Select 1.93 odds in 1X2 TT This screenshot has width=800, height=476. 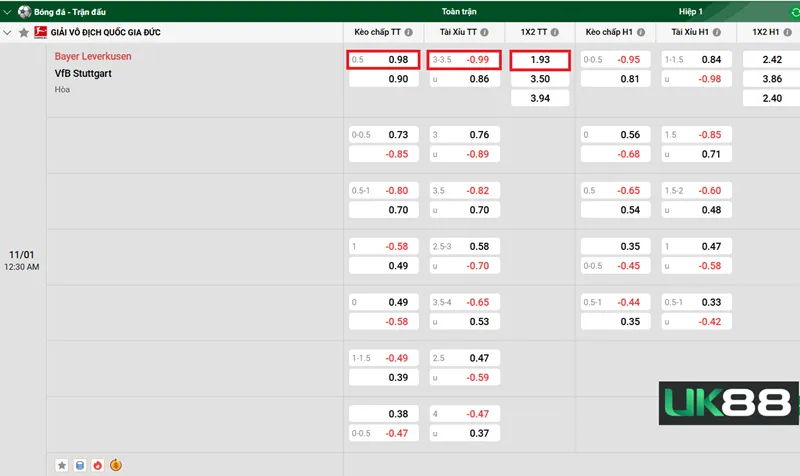[540, 60]
